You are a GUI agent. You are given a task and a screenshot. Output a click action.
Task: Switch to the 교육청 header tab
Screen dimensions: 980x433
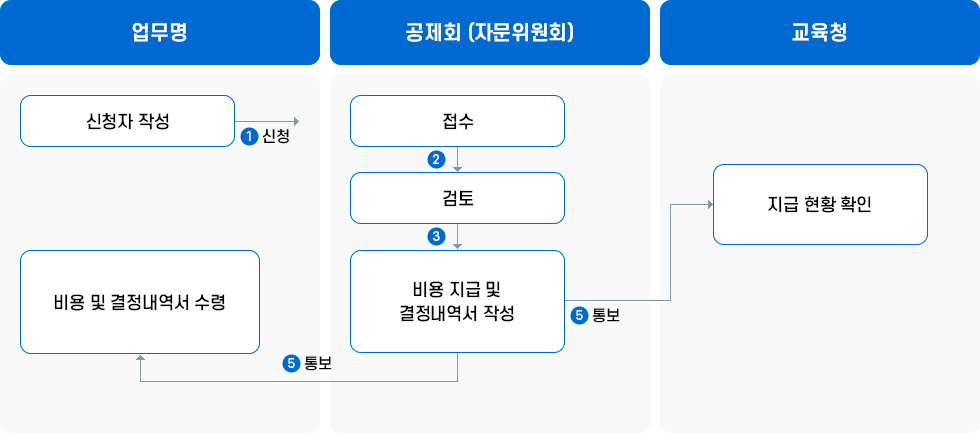pos(819,33)
